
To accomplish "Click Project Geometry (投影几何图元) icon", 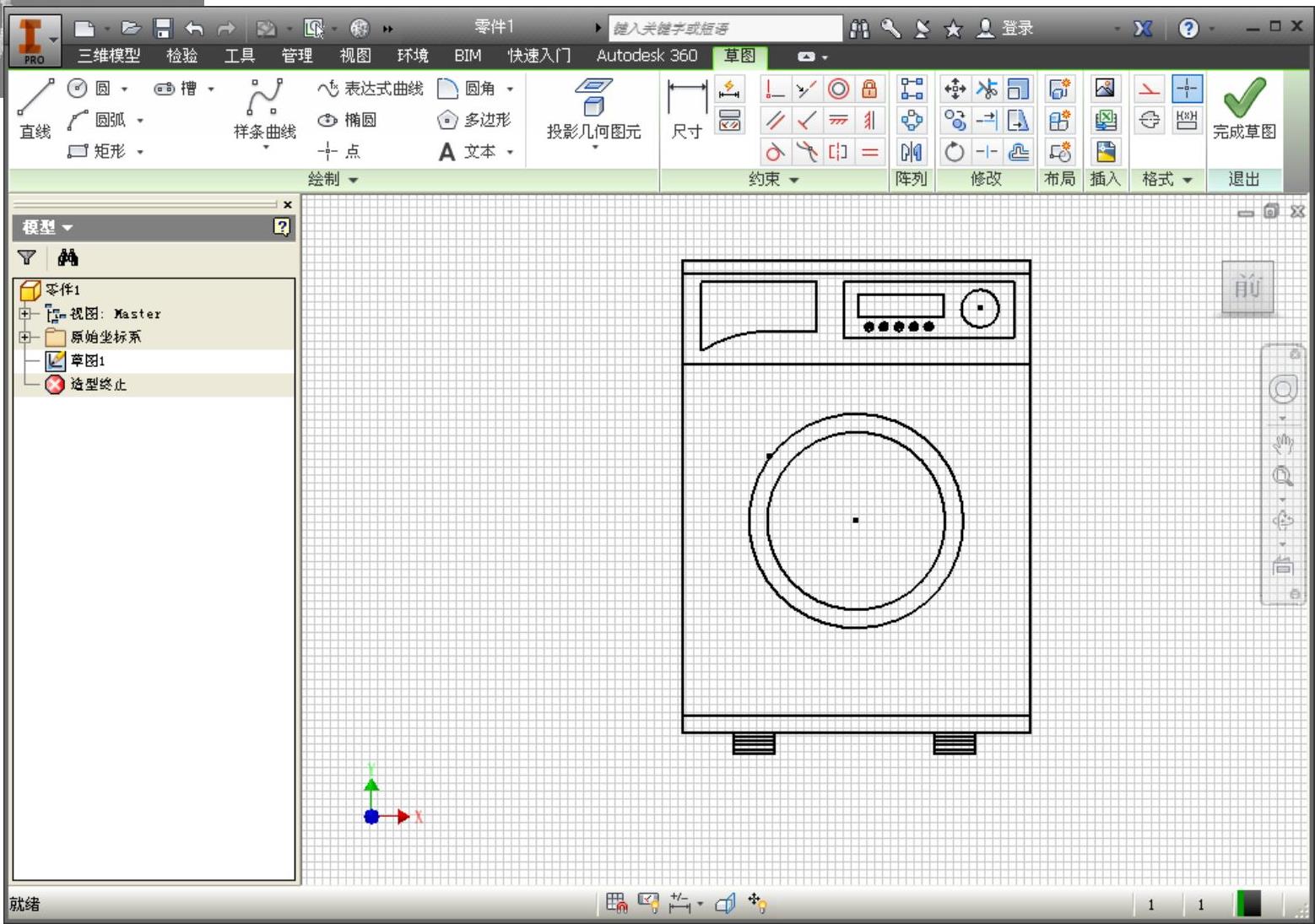I will [593, 97].
